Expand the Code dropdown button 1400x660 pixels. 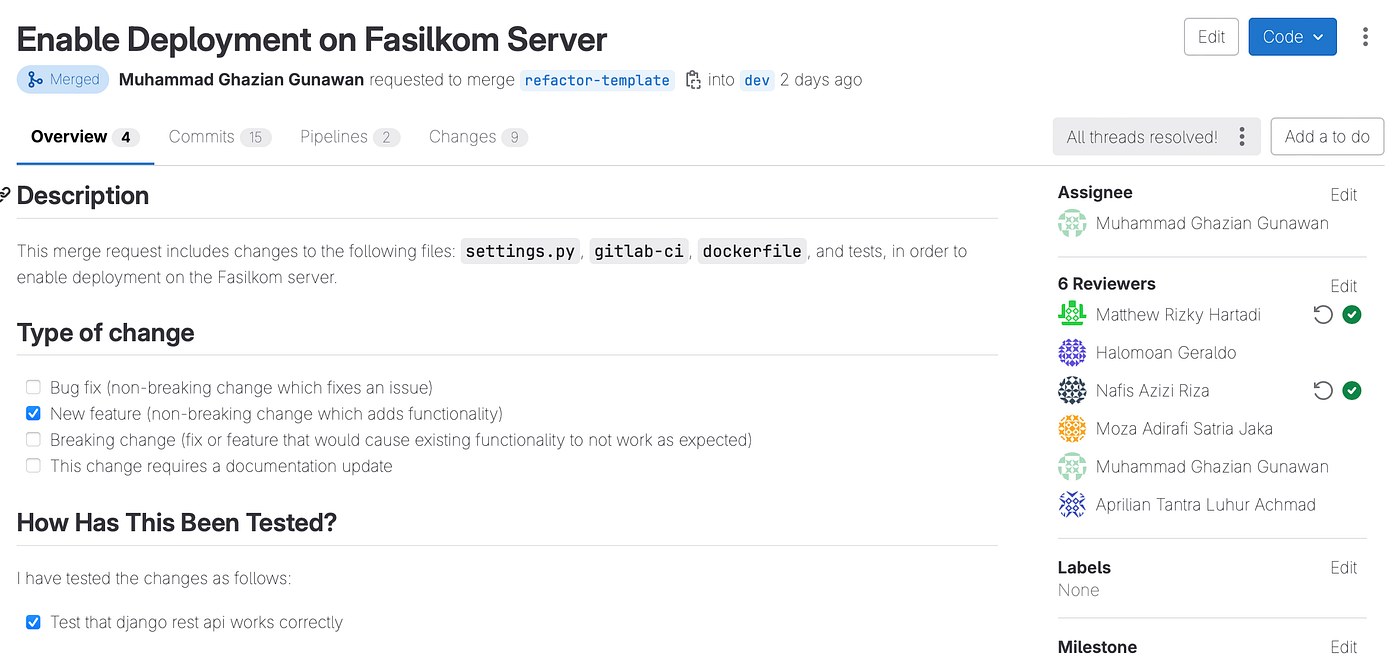pos(1292,37)
